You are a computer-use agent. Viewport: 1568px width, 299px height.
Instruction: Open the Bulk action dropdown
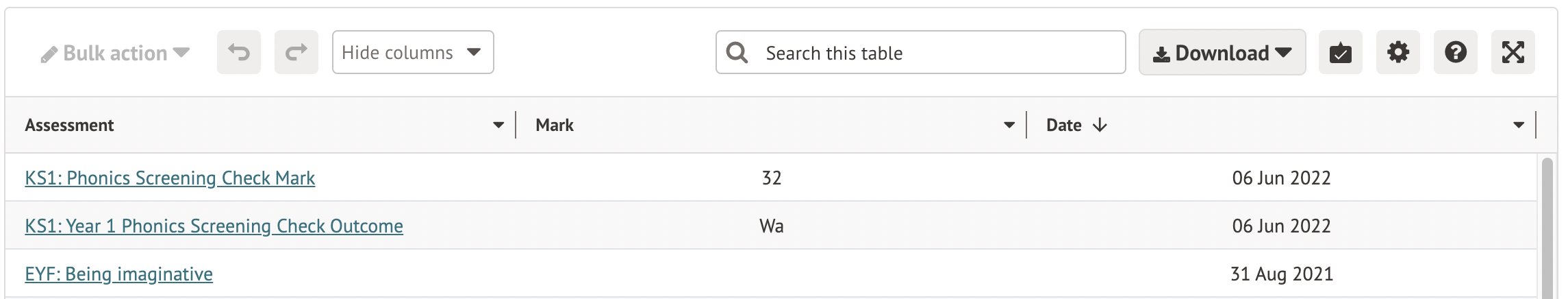coord(115,53)
